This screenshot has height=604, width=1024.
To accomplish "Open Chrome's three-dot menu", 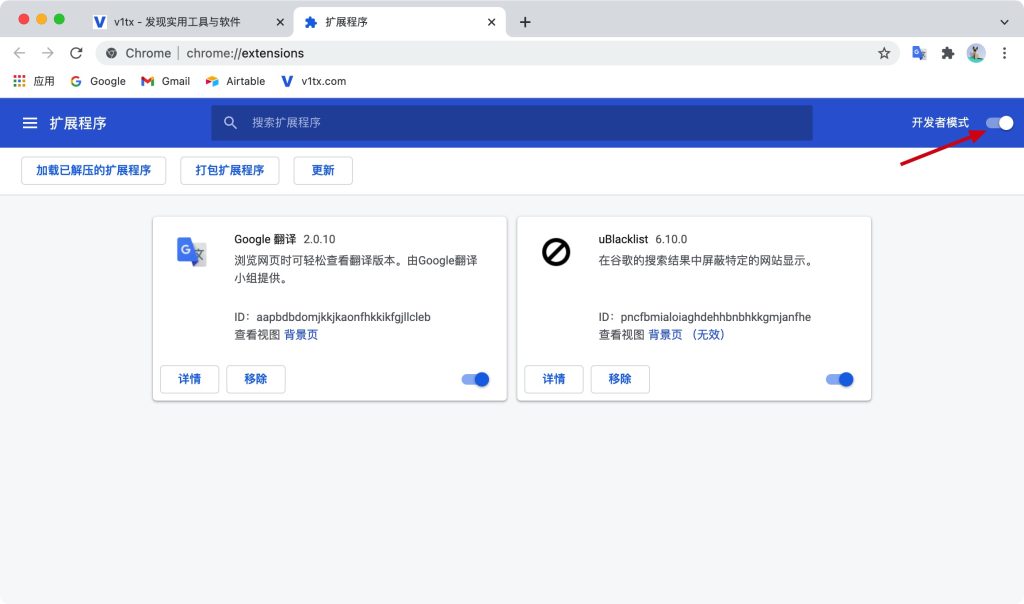I will click(x=1004, y=54).
